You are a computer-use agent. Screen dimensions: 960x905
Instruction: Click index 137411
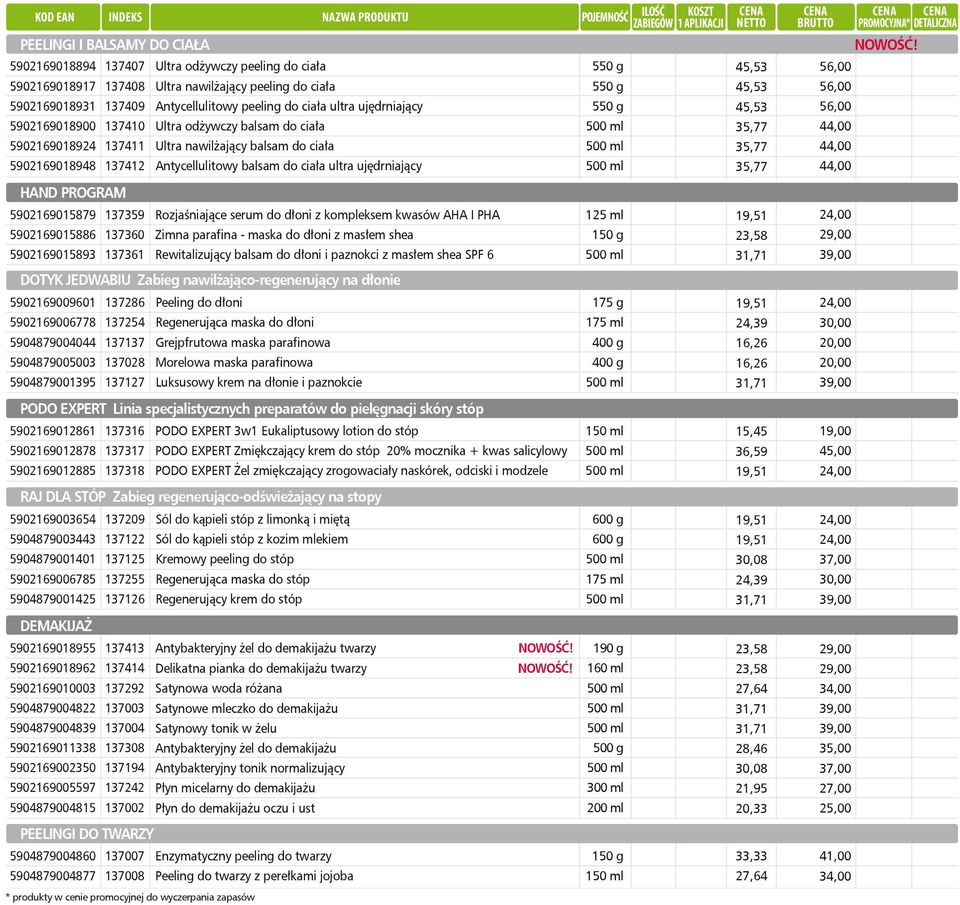tap(125, 146)
